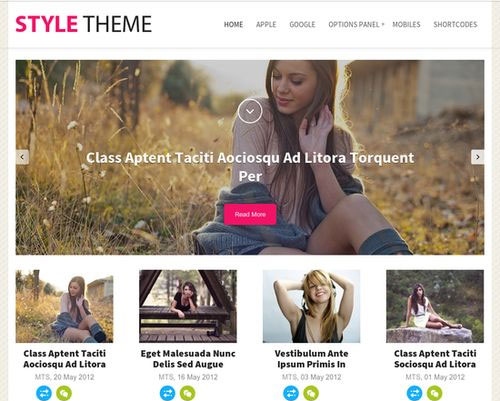Advance slider with right arrow
The height and width of the screenshot is (401, 500).
tap(477, 157)
